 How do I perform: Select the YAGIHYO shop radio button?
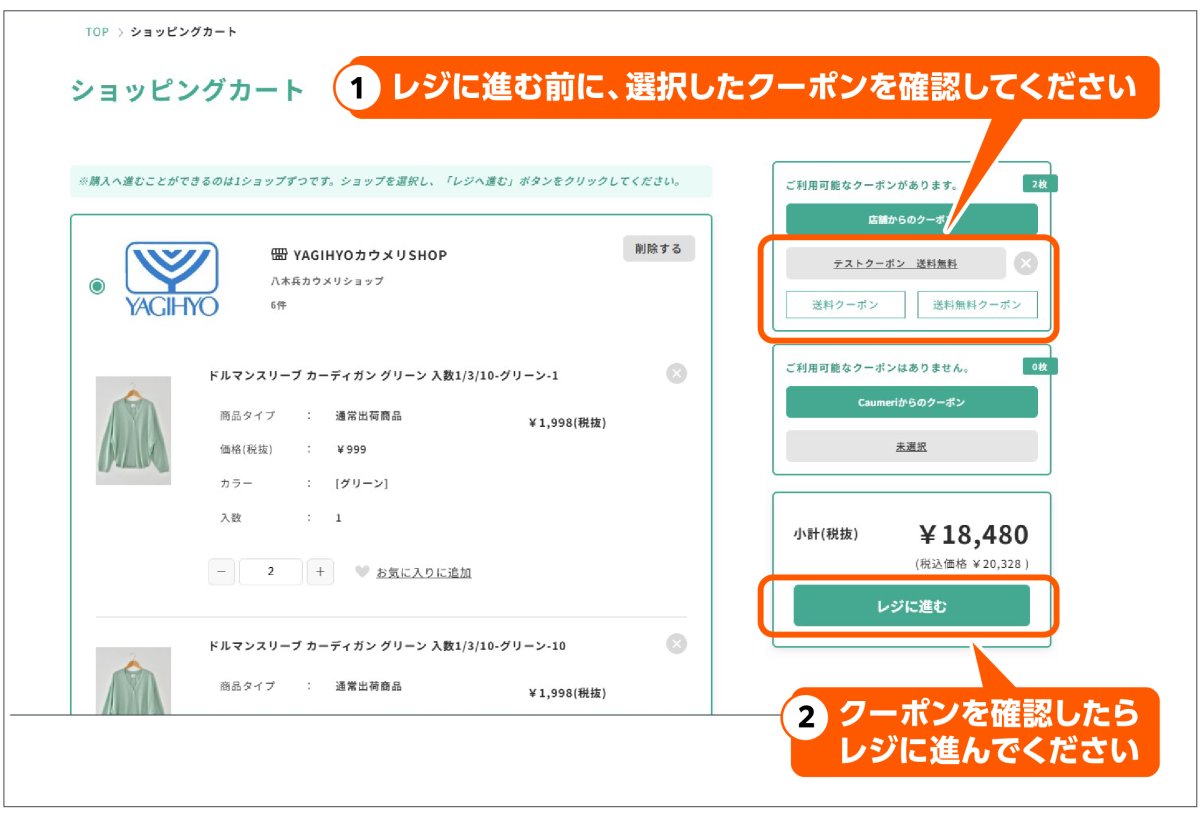(97, 287)
